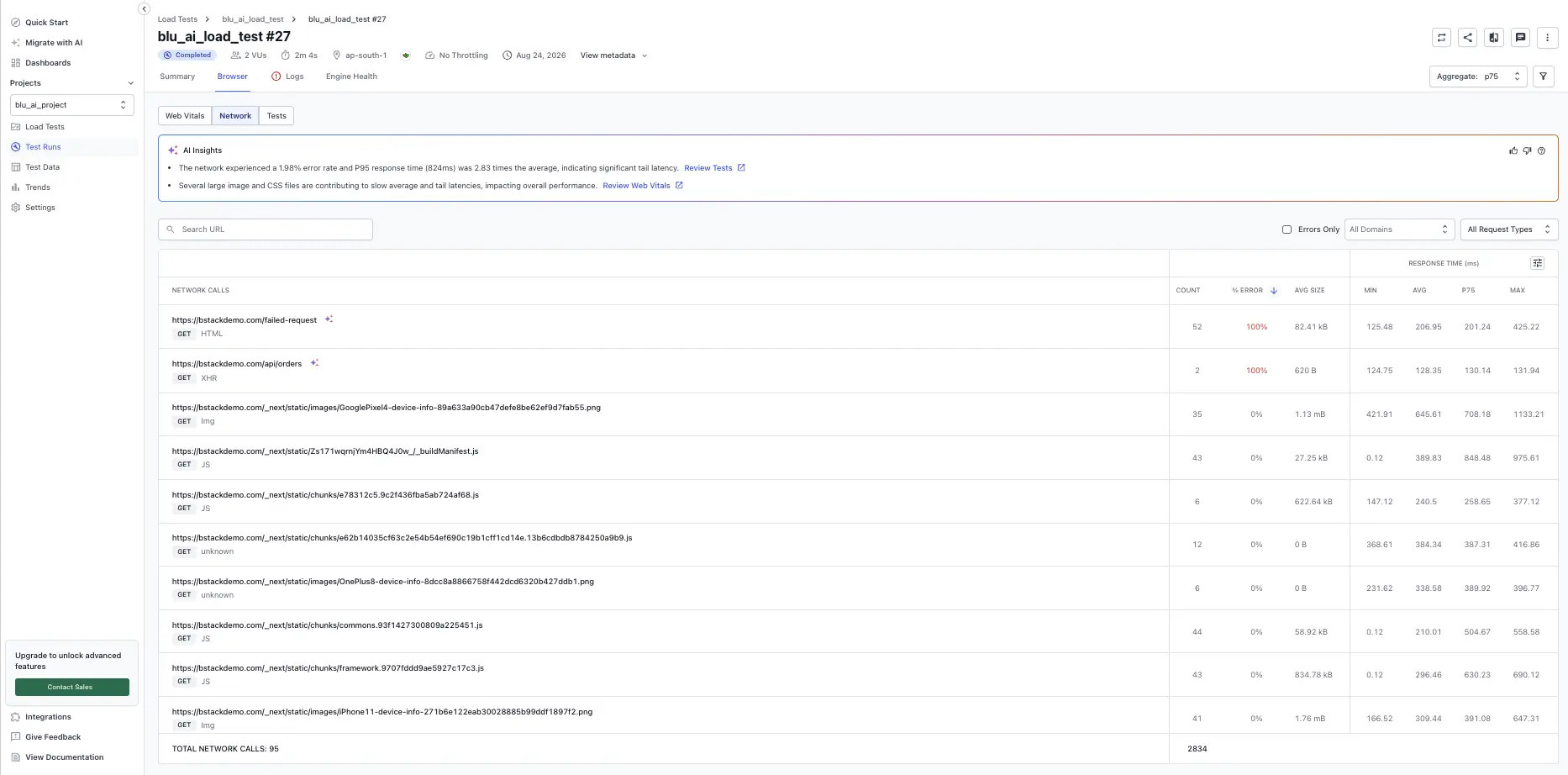Image resolution: width=1568 pixels, height=775 pixels.
Task: Switch to the Summary tab
Action: (x=177, y=76)
